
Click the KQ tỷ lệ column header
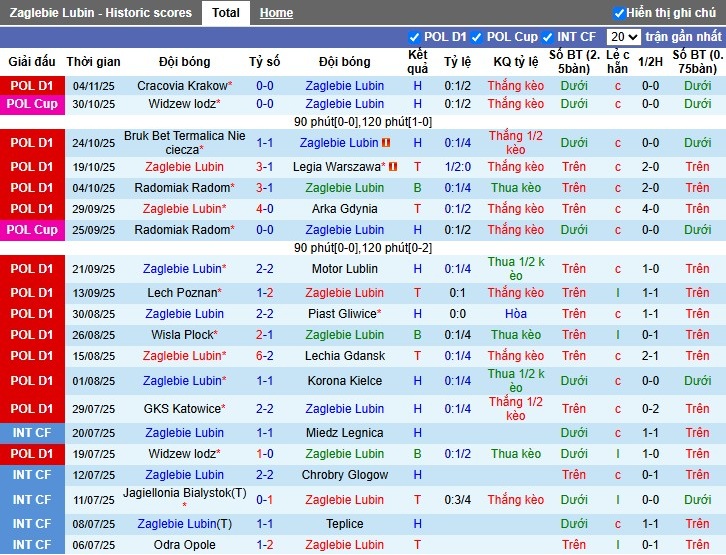click(x=516, y=62)
